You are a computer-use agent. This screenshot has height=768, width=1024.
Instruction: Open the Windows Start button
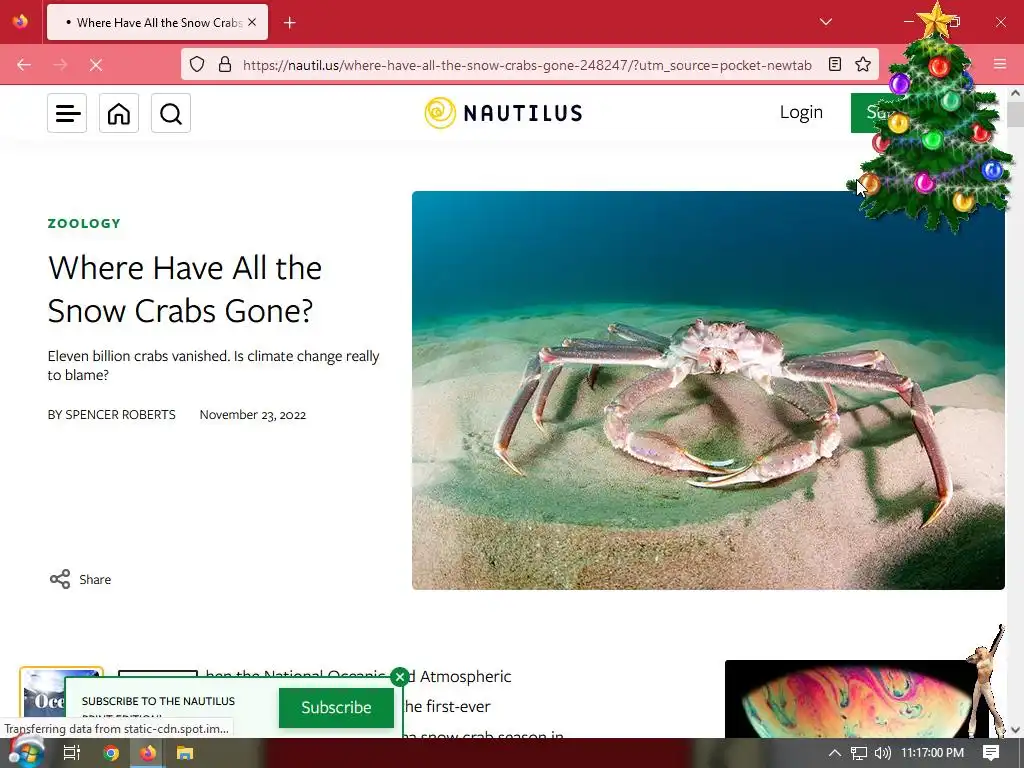coord(25,753)
